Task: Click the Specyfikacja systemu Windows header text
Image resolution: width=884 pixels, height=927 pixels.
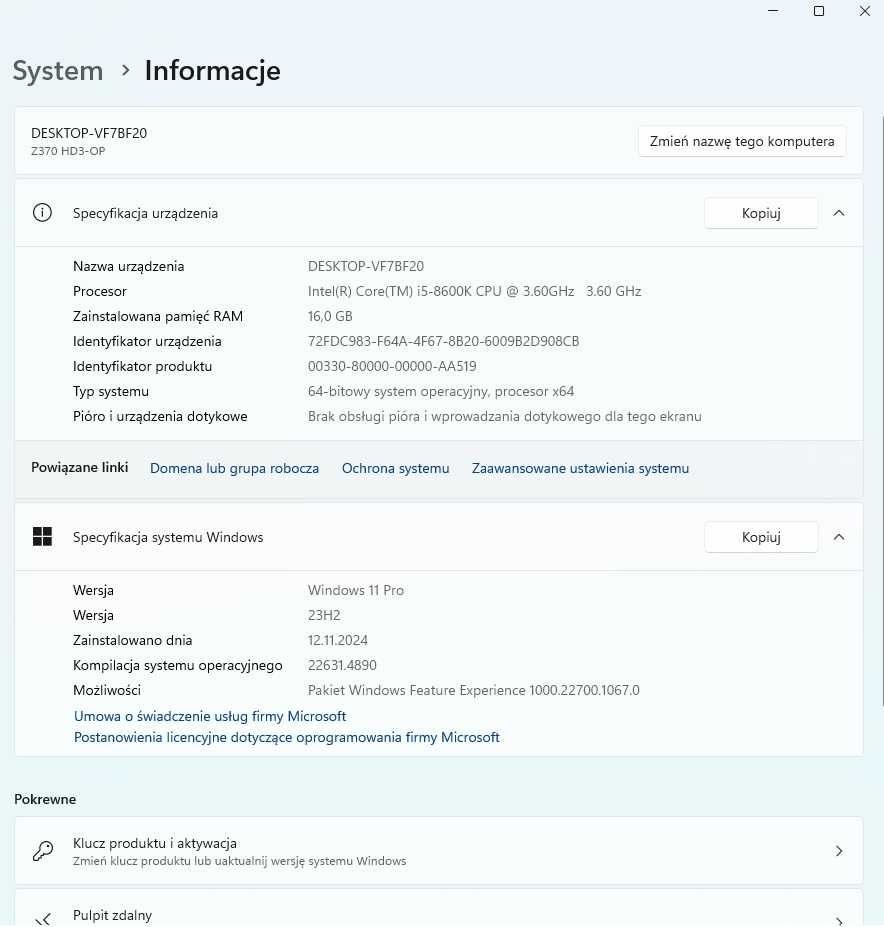Action: 168,537
